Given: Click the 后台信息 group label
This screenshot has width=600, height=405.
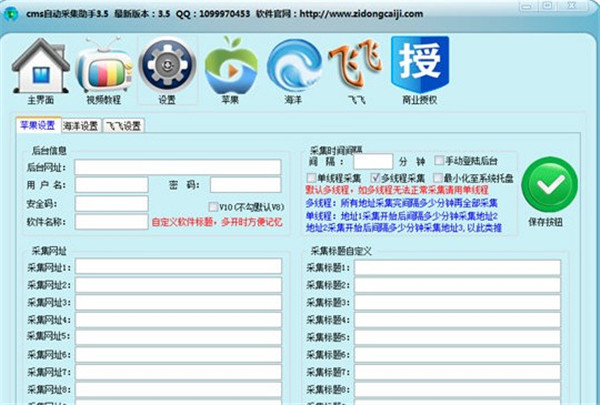Looking at the screenshot, I should click(x=49, y=150).
